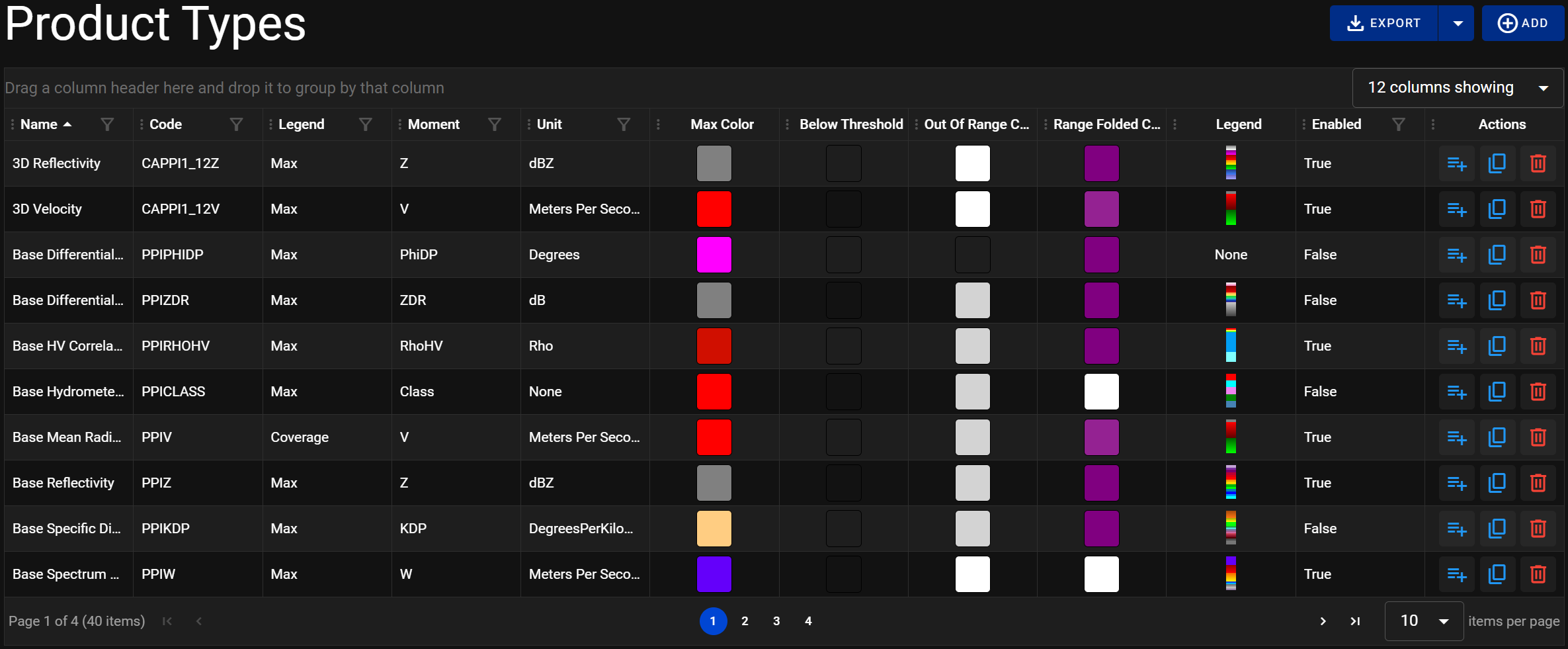Image resolution: width=1568 pixels, height=649 pixels.
Task: Expand the Export options dropdown arrow
Action: [1458, 23]
